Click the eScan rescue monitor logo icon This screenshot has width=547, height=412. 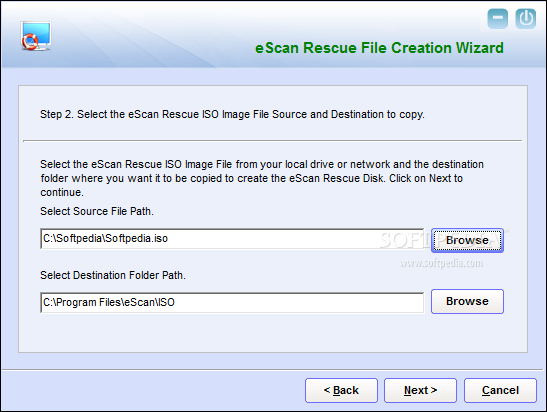pos(36,36)
